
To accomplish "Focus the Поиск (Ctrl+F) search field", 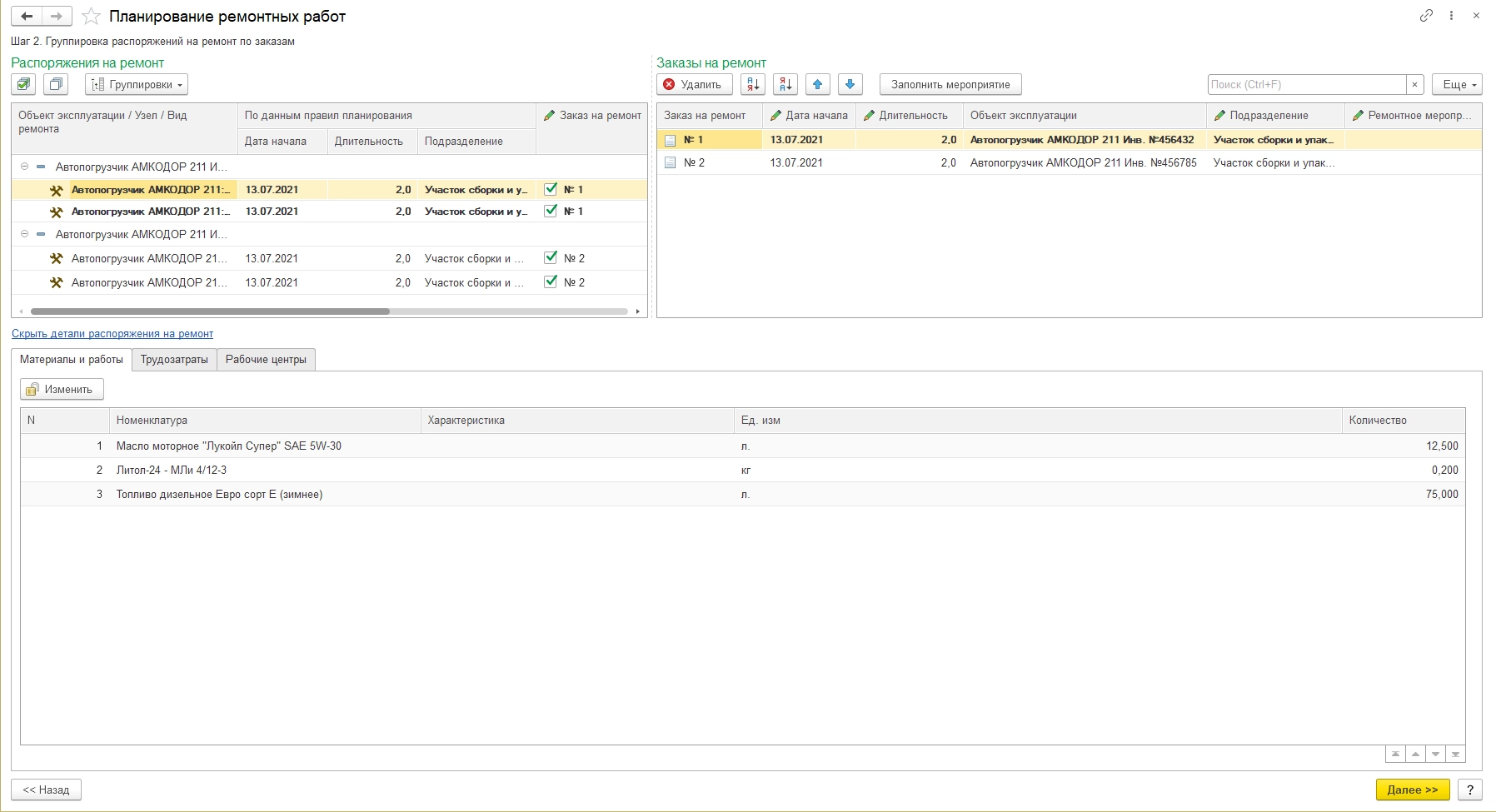I will click(1306, 84).
